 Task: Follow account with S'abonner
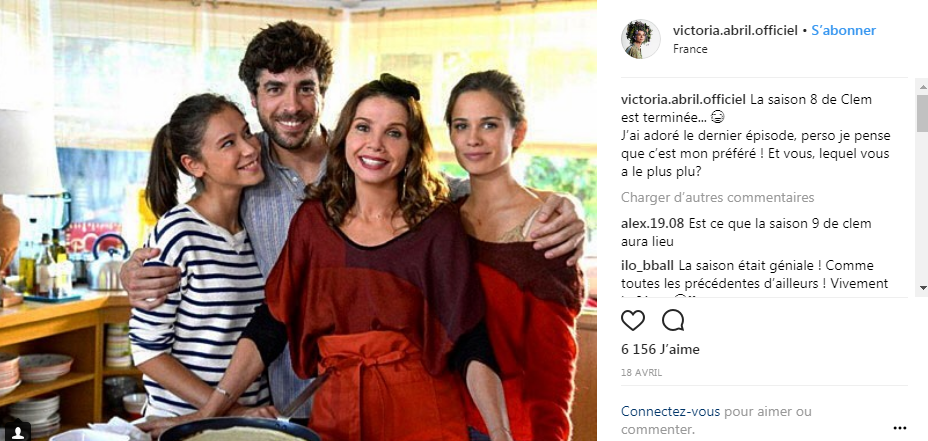[x=843, y=31]
